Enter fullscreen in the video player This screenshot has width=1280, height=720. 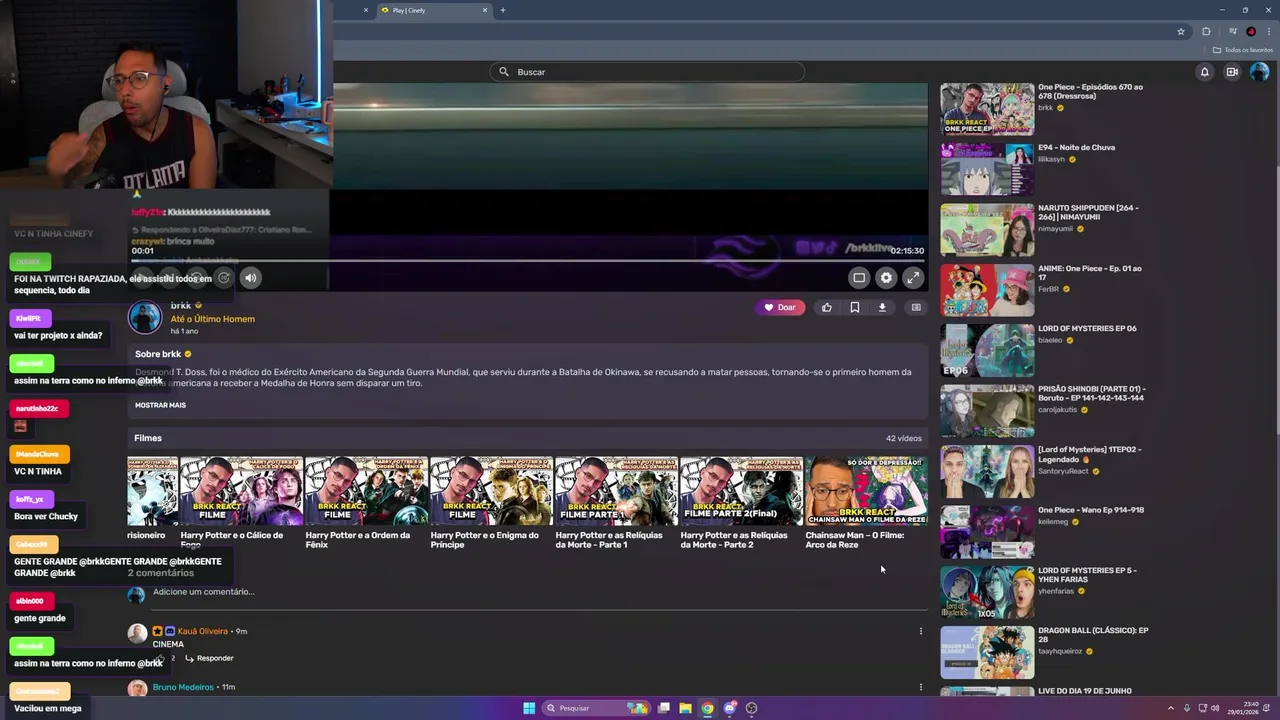click(x=913, y=278)
